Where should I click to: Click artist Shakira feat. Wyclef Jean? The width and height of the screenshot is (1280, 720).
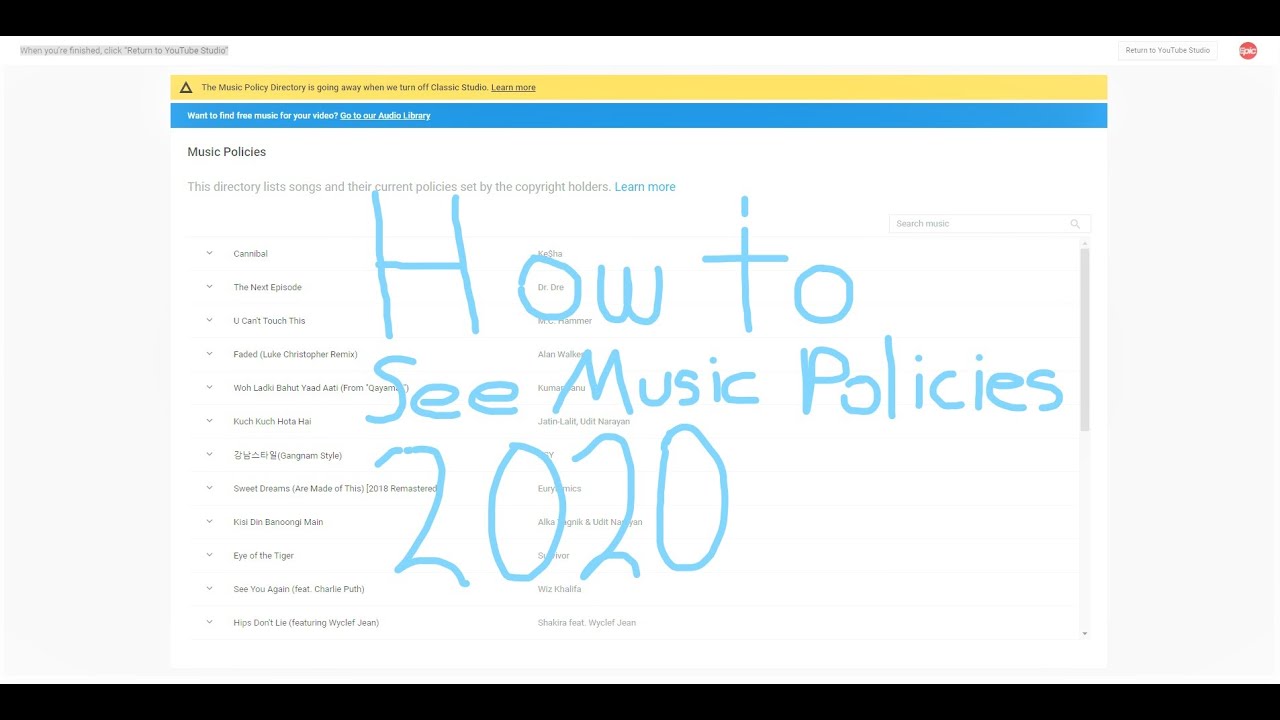587,623
